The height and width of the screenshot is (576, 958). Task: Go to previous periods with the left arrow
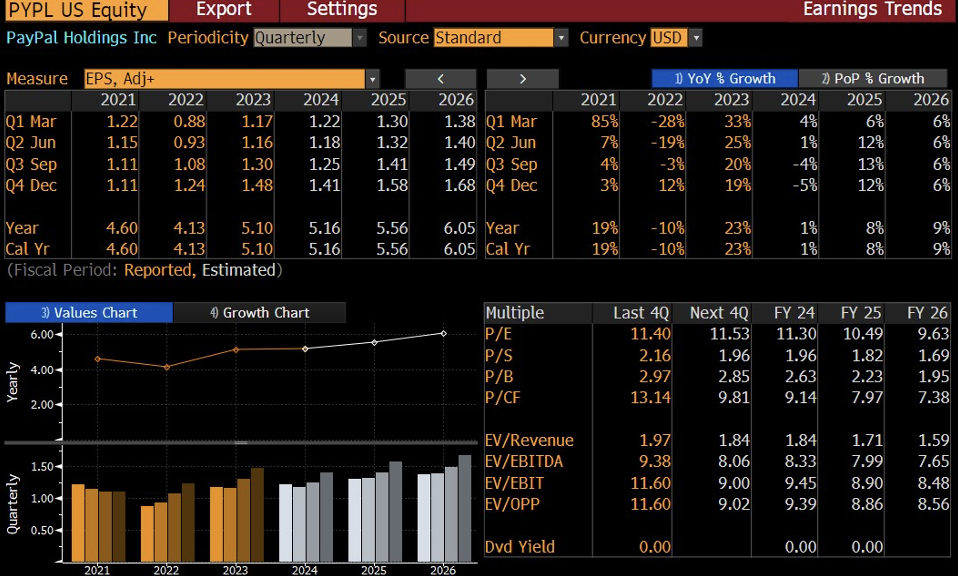click(x=441, y=79)
